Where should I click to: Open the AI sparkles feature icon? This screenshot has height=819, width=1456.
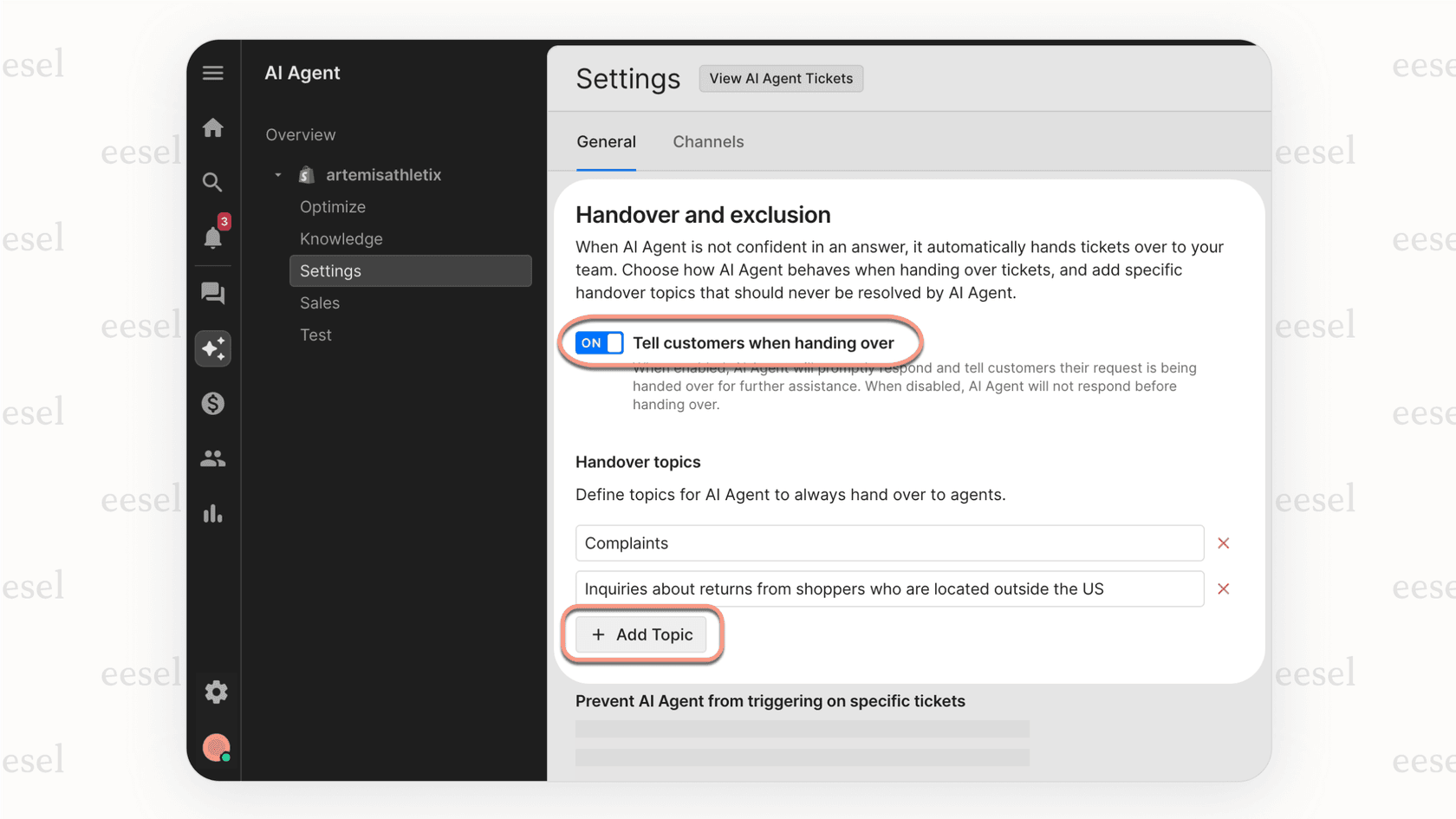click(x=213, y=348)
